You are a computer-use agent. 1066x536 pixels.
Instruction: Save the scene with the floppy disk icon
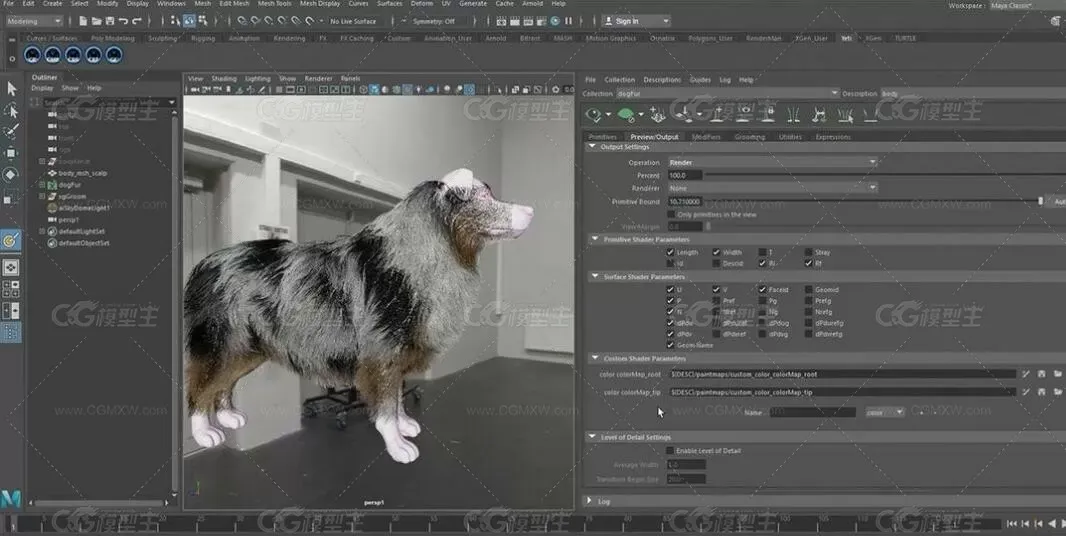pyautogui.click(x=109, y=21)
